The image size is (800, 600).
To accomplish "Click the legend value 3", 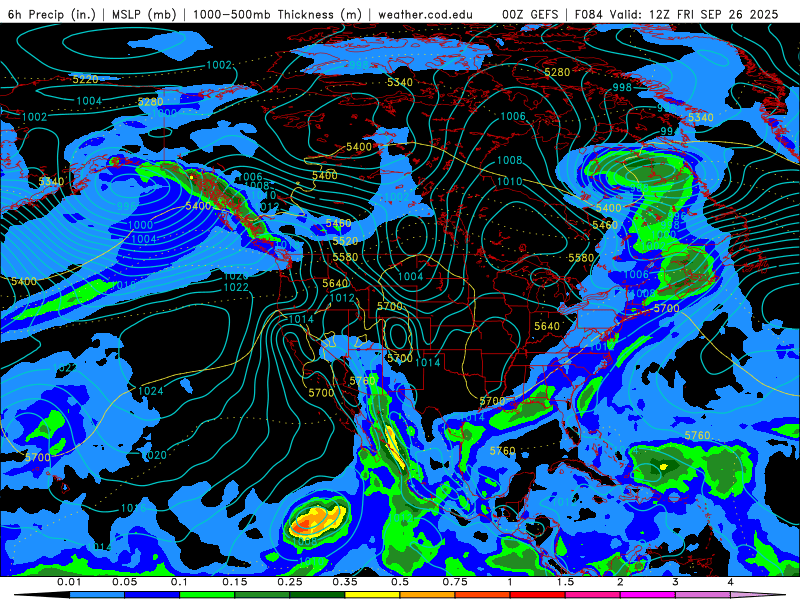I will pos(676,582).
